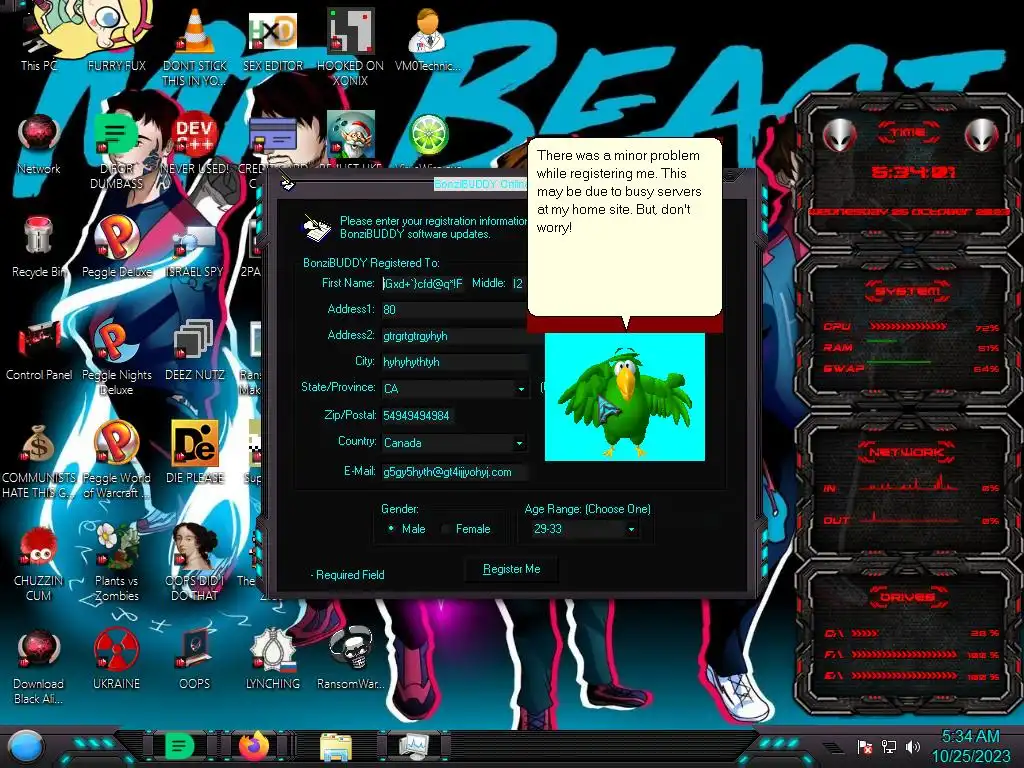Click the parrot's speech balloon message
1024x768 pixels.
(x=624, y=227)
